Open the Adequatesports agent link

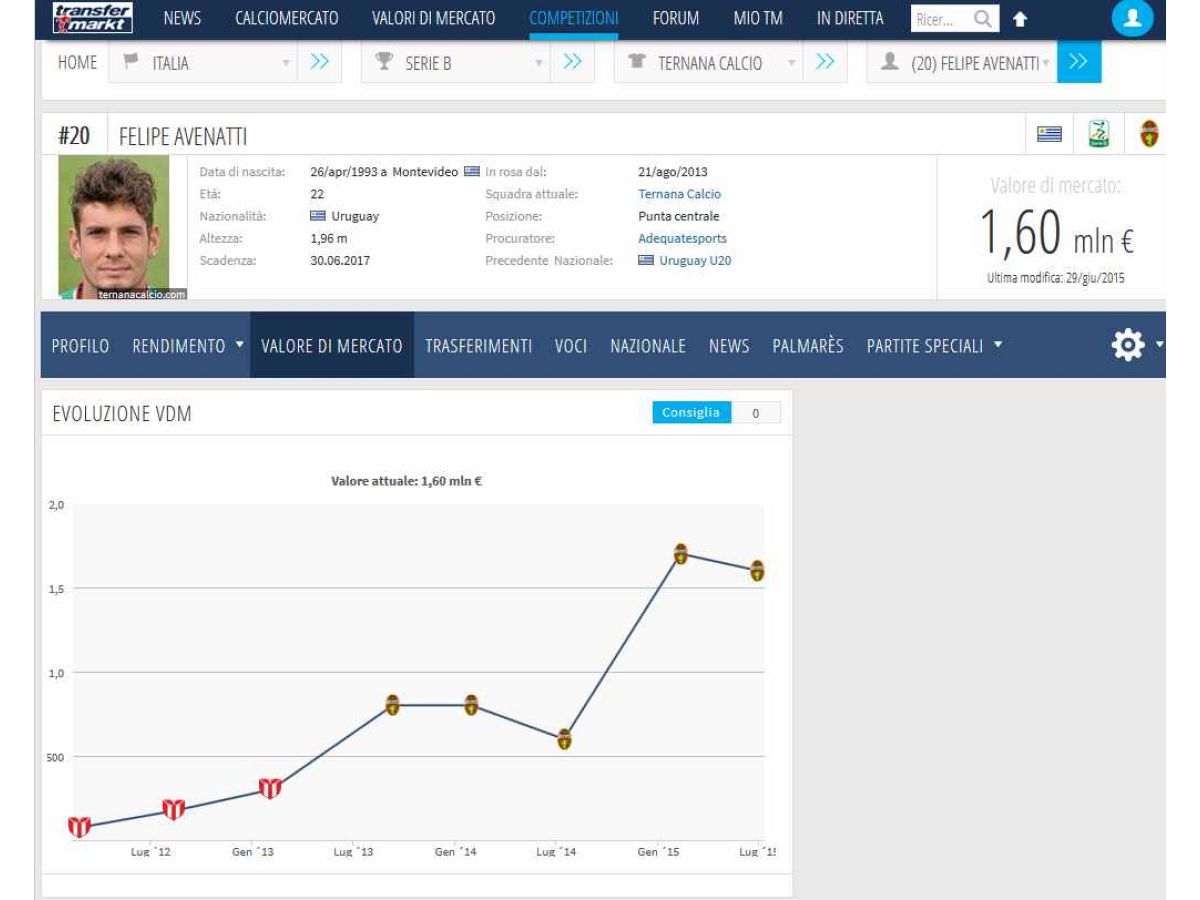(682, 239)
